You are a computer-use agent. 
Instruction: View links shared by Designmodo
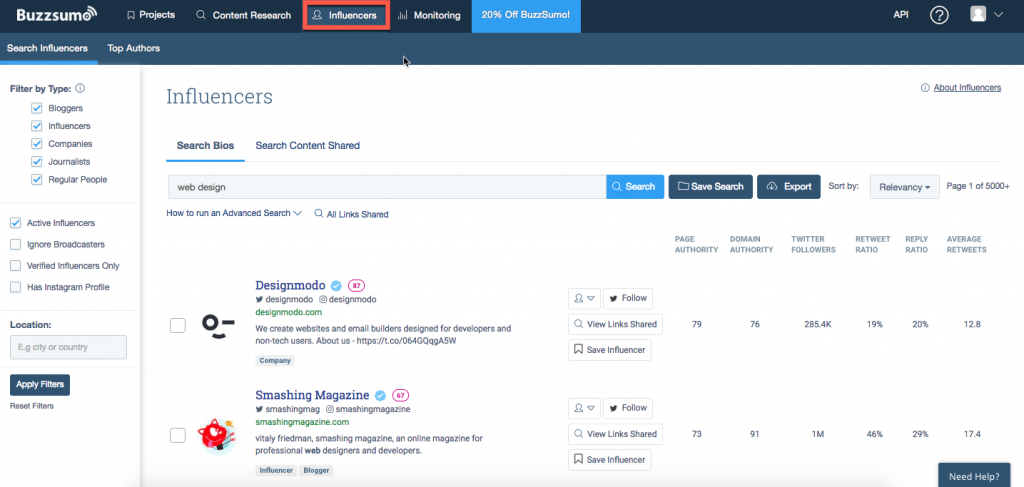point(615,324)
